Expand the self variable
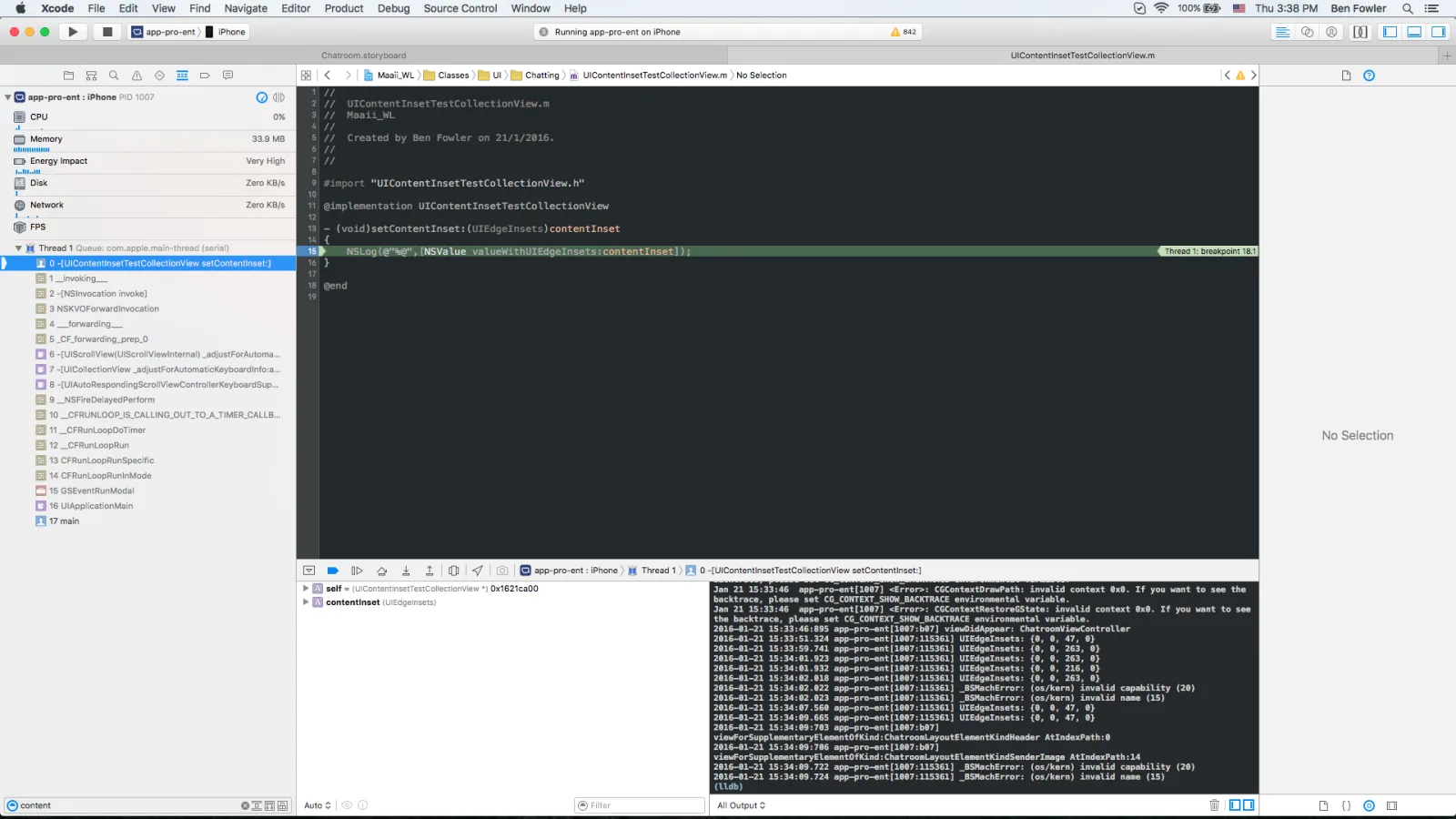 [306, 589]
